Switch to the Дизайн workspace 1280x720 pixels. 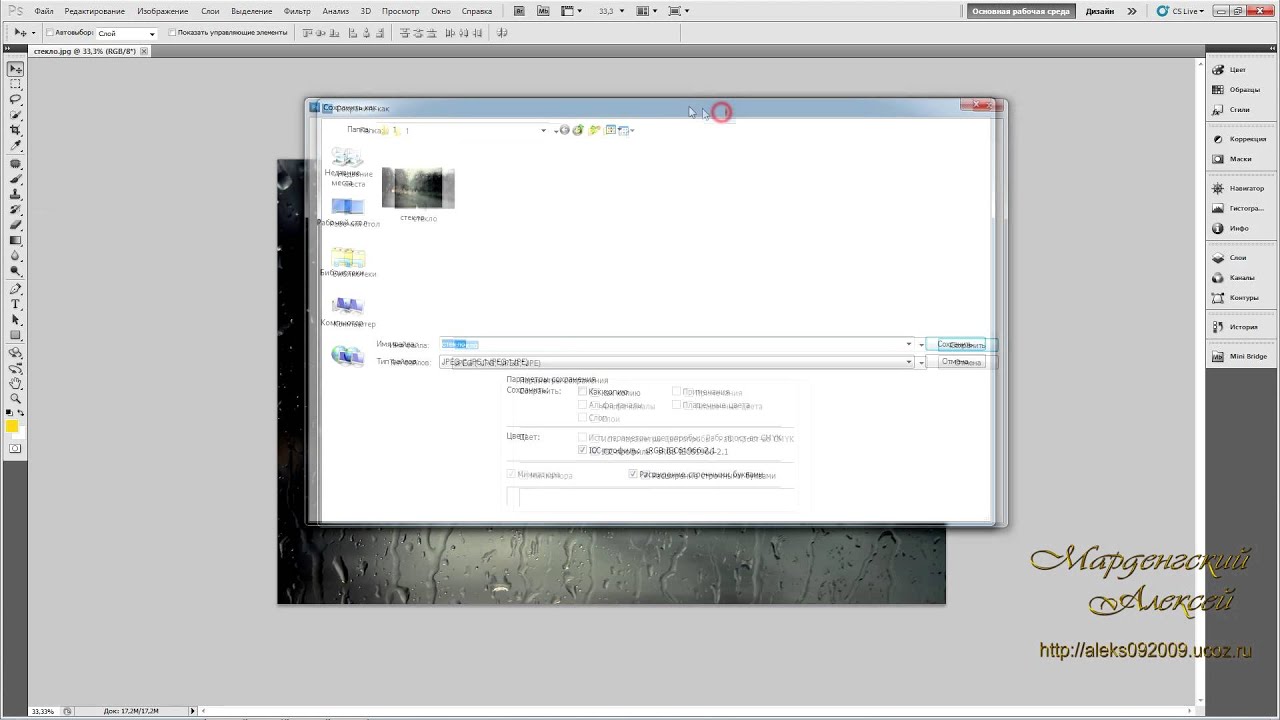click(1099, 11)
